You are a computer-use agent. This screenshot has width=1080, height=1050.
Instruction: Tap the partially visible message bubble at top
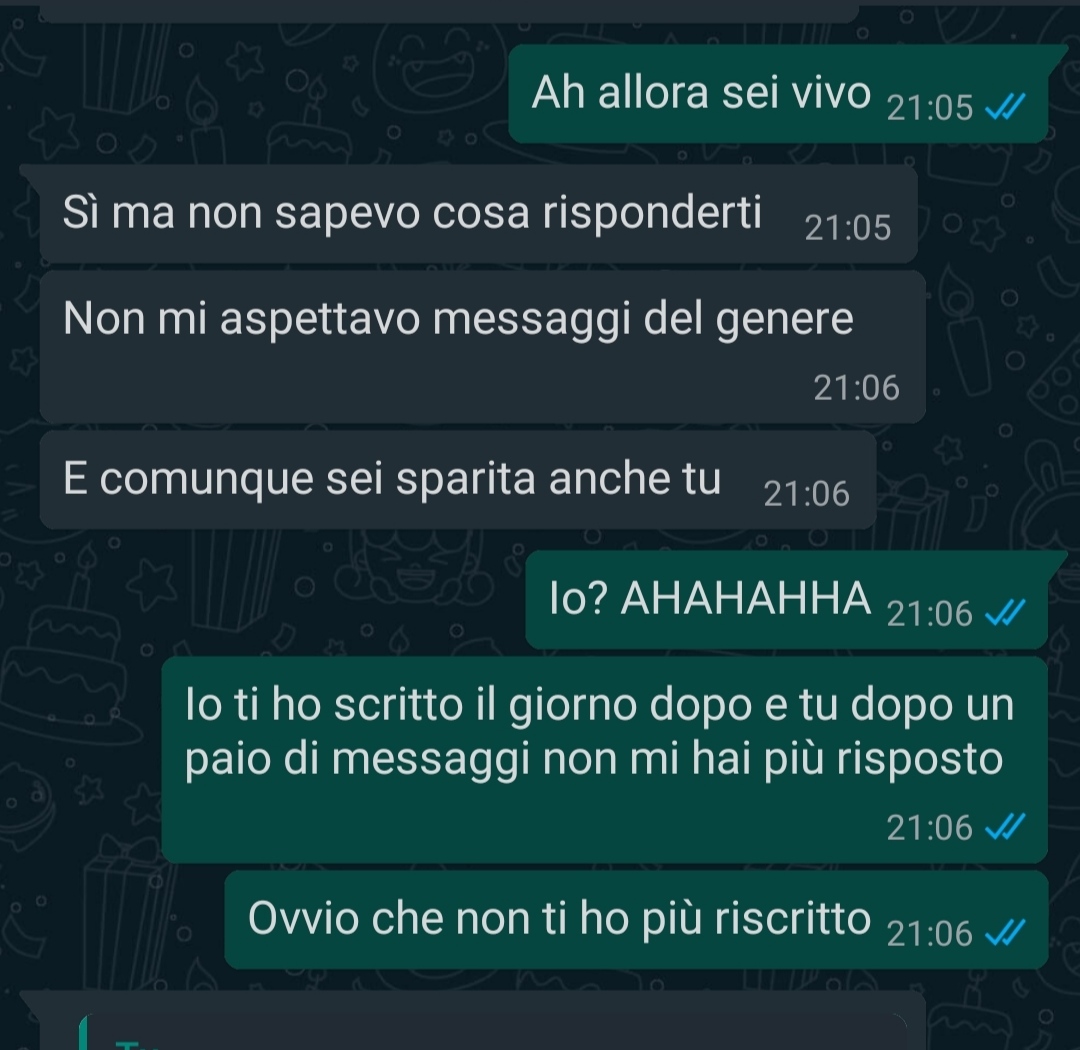[449, 11]
